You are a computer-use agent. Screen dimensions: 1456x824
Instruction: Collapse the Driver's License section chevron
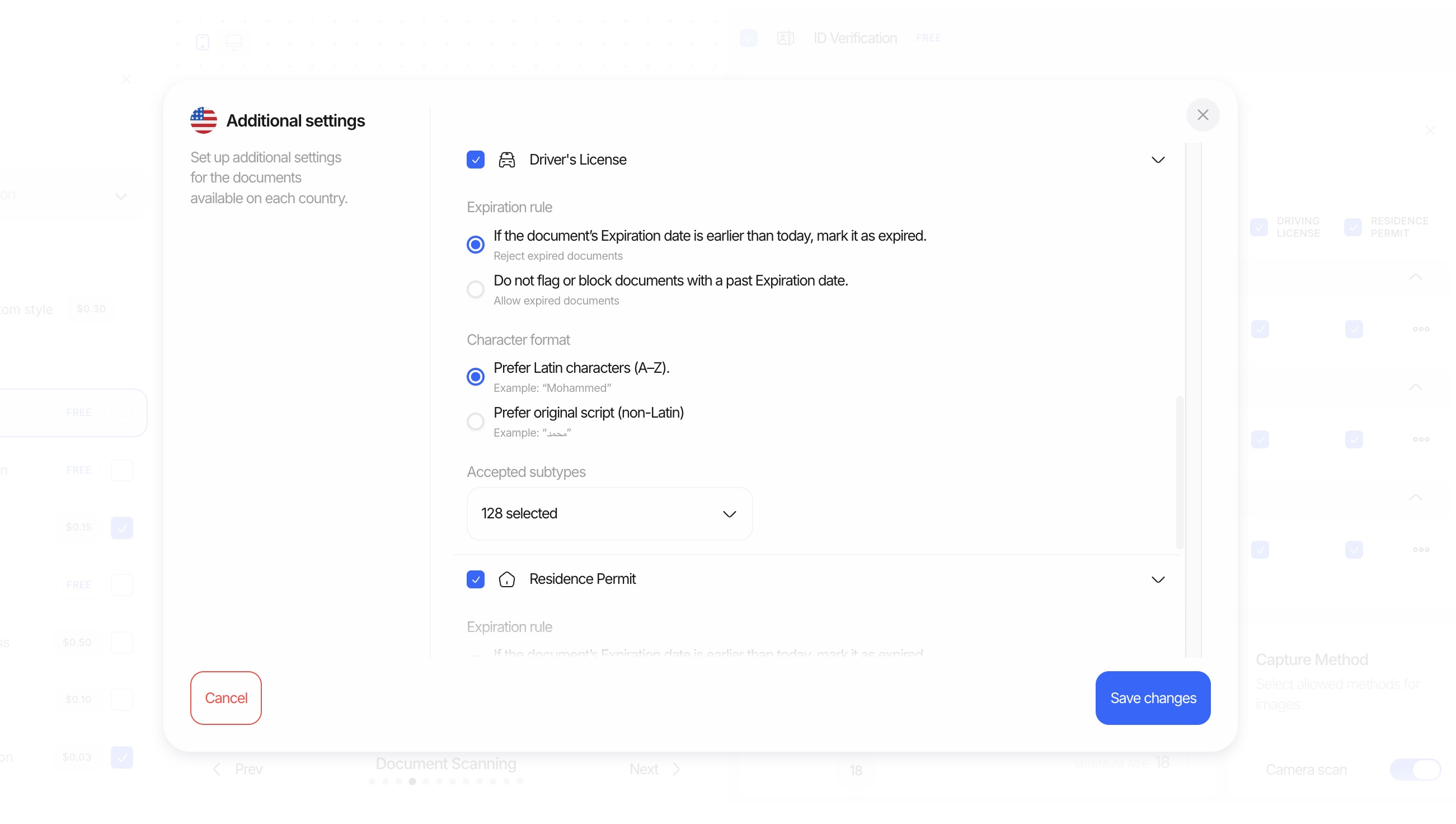1157,160
